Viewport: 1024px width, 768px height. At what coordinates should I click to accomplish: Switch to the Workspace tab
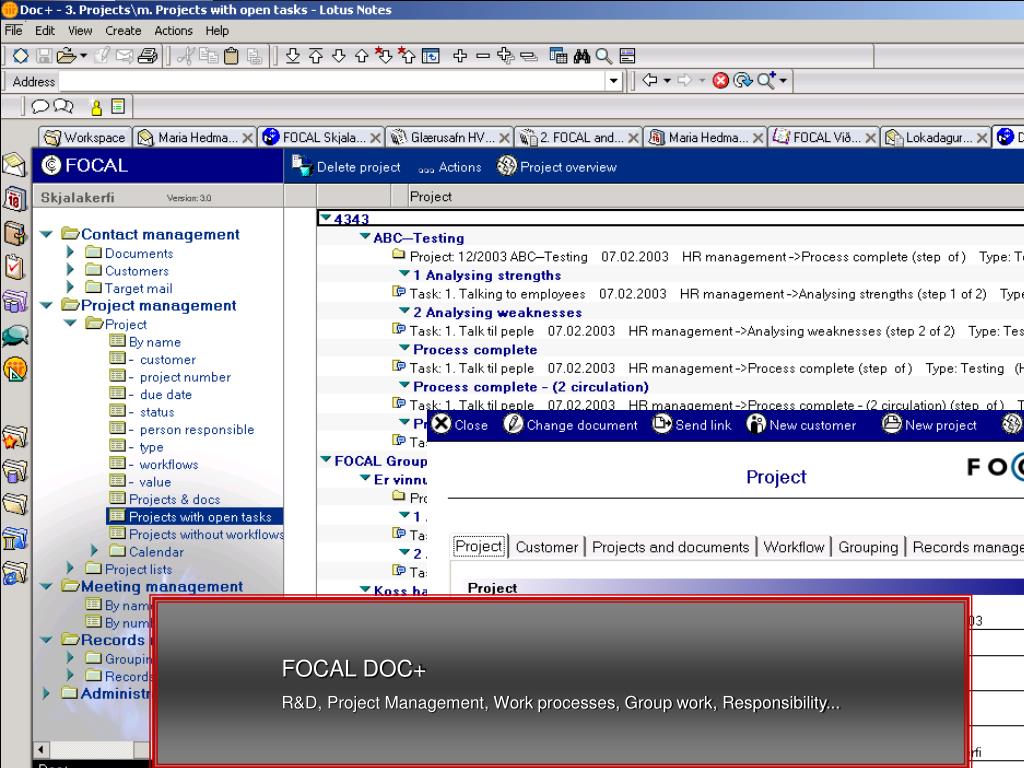click(x=86, y=137)
